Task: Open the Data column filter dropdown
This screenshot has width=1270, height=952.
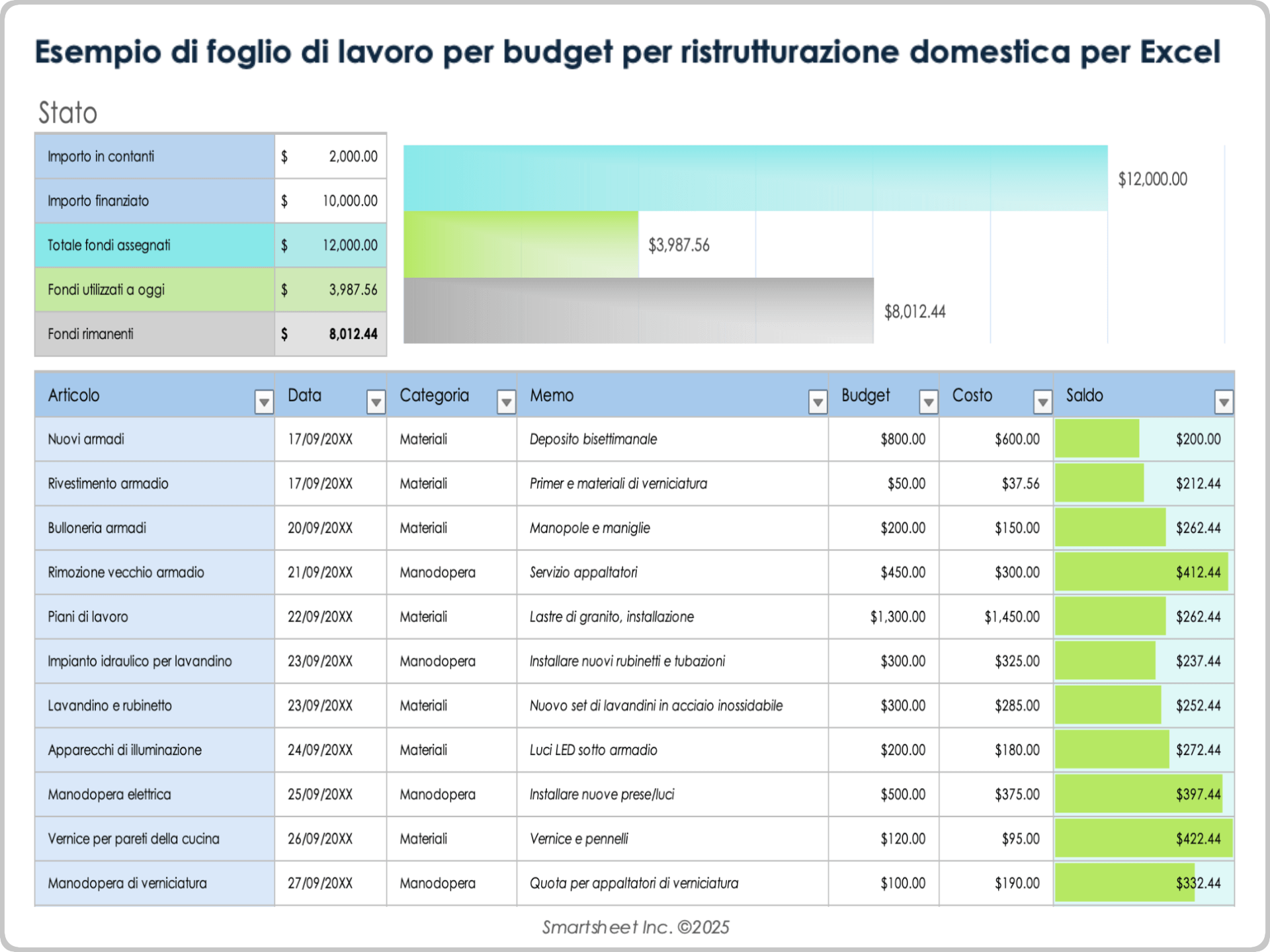Action: tap(376, 401)
